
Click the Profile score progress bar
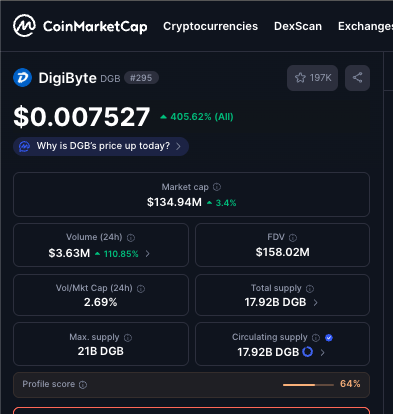(308, 385)
